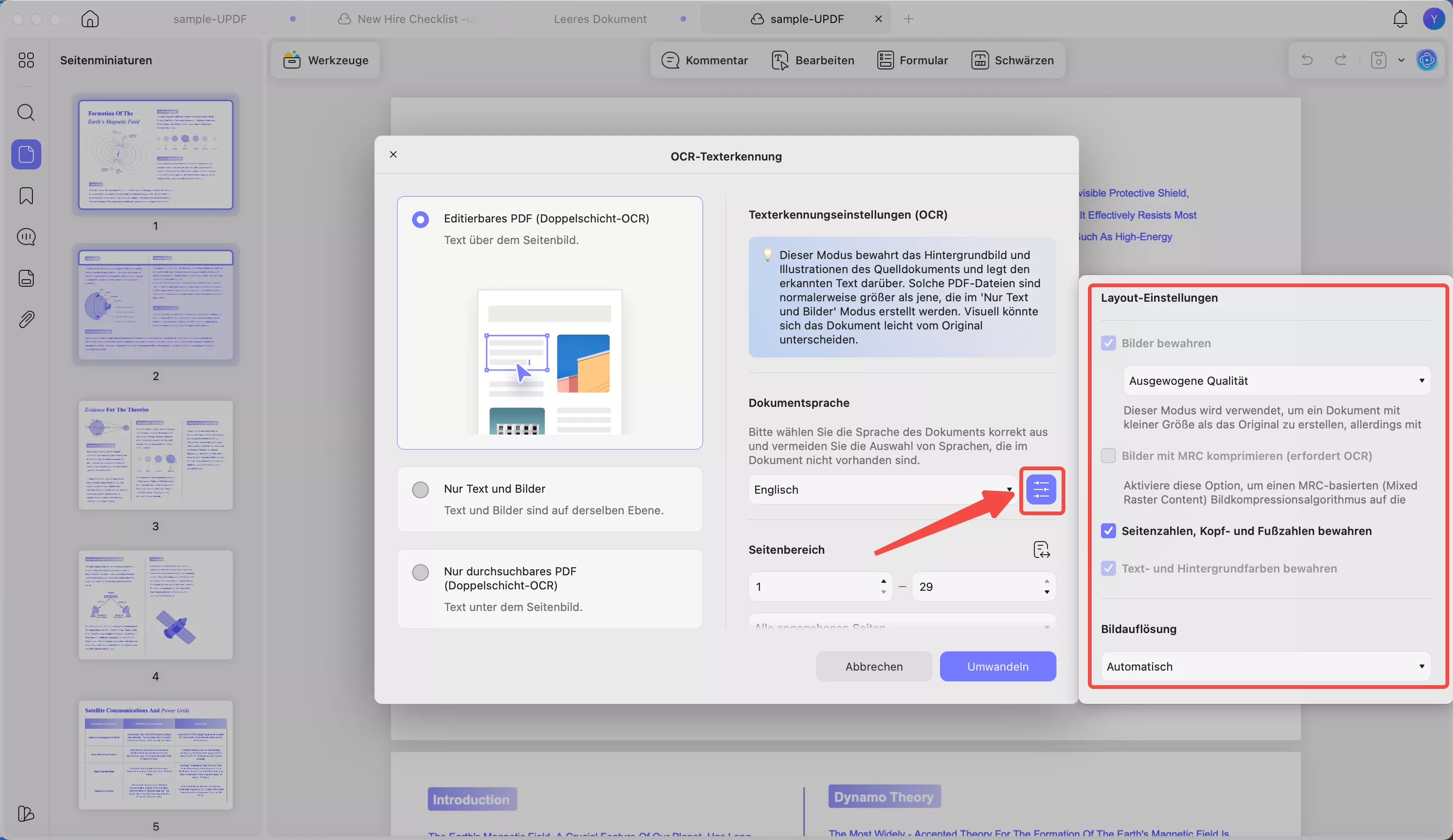Select 'Nur Text und Bilder' option
1453x840 pixels.
tap(421, 489)
